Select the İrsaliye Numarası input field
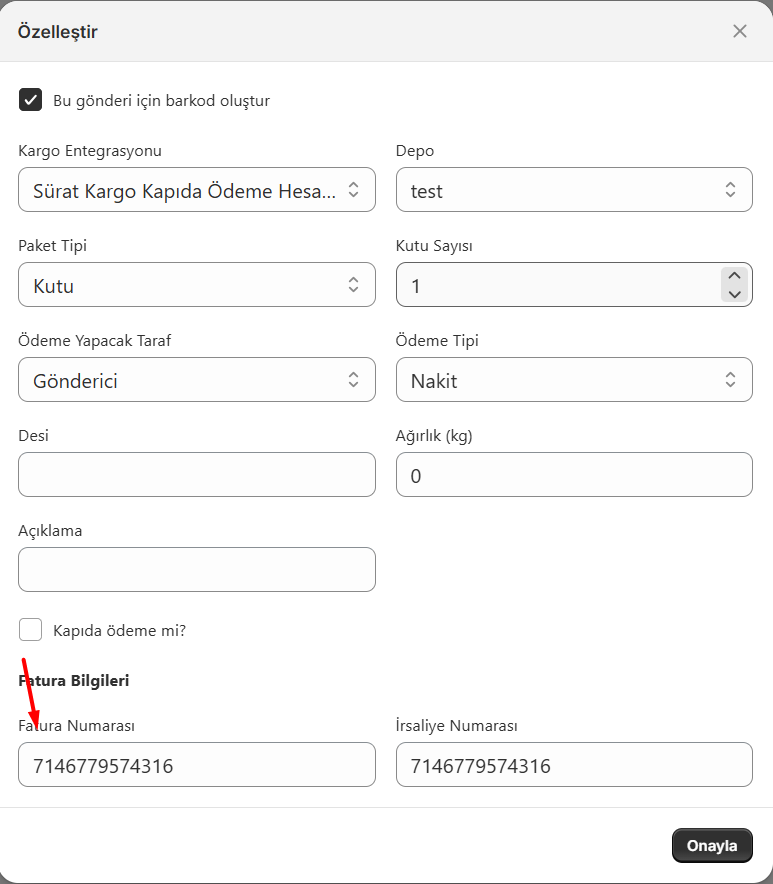773x884 pixels. tap(574, 765)
